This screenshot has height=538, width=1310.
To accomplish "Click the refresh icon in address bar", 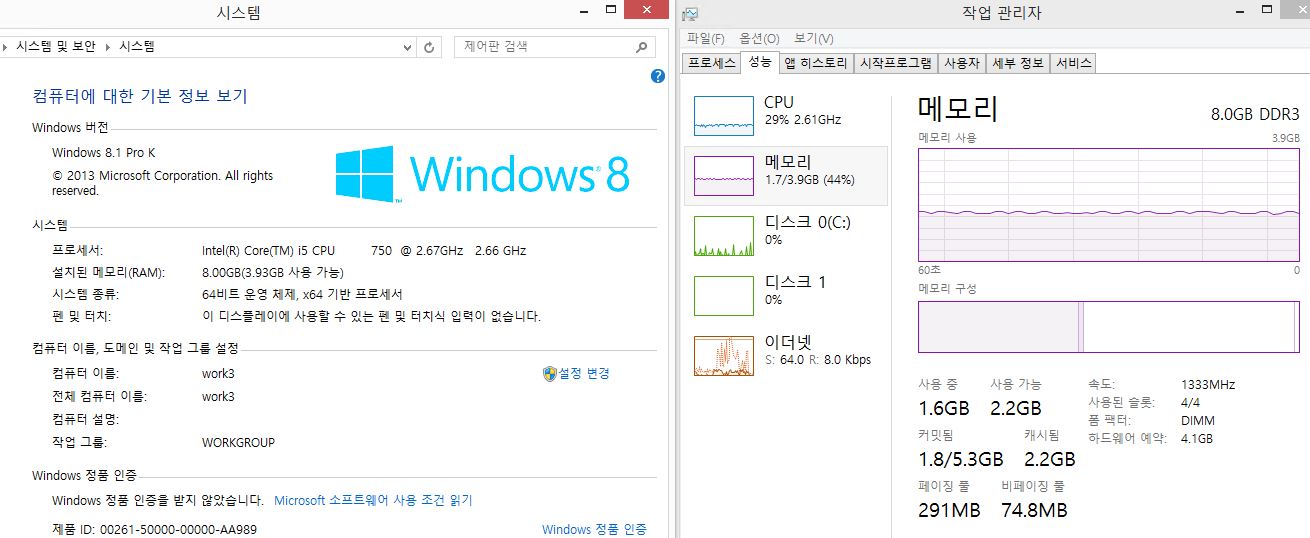I will 429,47.
